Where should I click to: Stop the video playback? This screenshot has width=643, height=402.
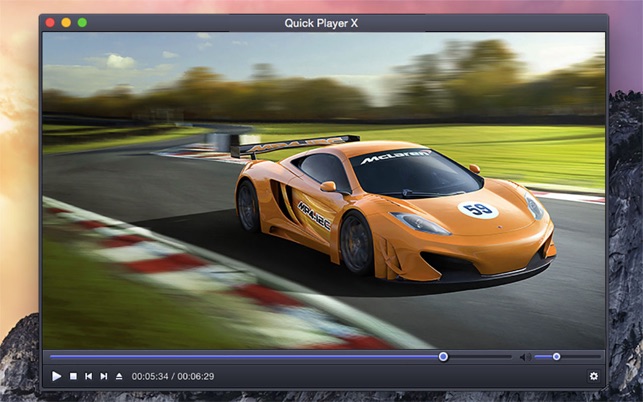73,376
